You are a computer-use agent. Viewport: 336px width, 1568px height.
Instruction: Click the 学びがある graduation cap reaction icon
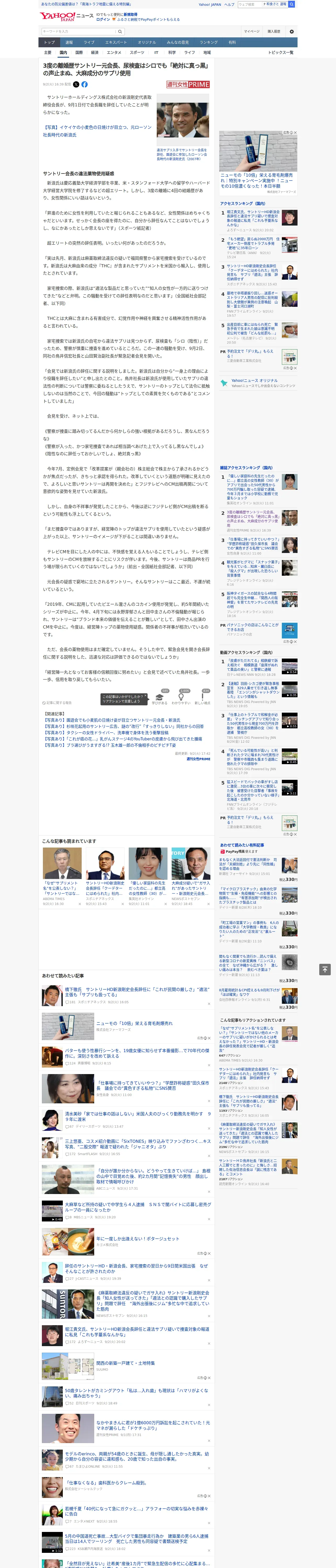click(x=160, y=697)
